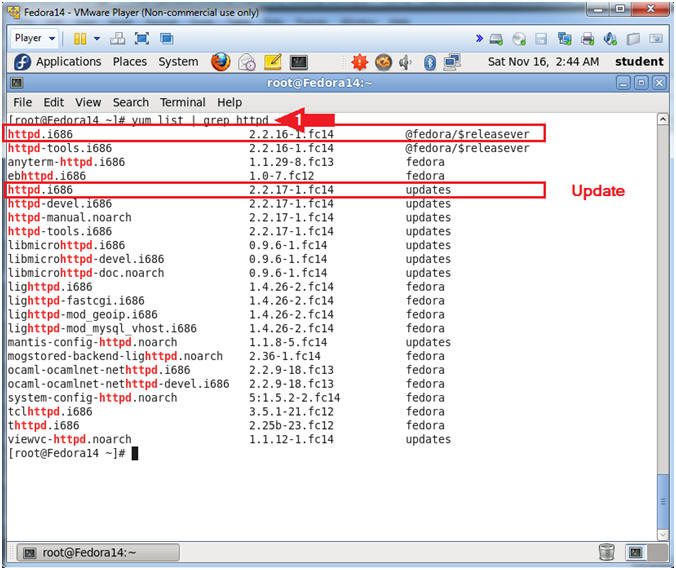Expand the VMware devices chevron arrows
This screenshot has width=676, height=570.
click(479, 39)
